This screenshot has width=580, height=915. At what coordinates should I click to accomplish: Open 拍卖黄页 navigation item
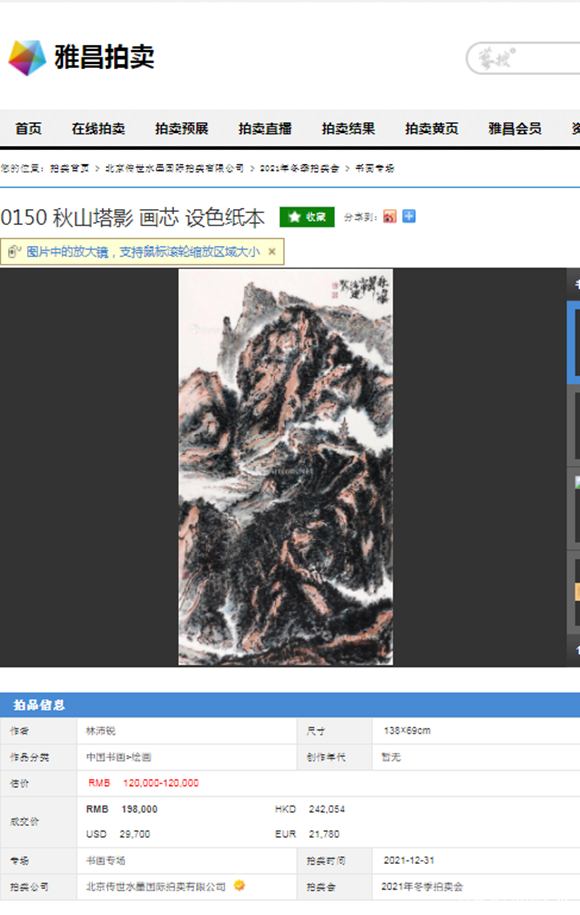point(432,128)
